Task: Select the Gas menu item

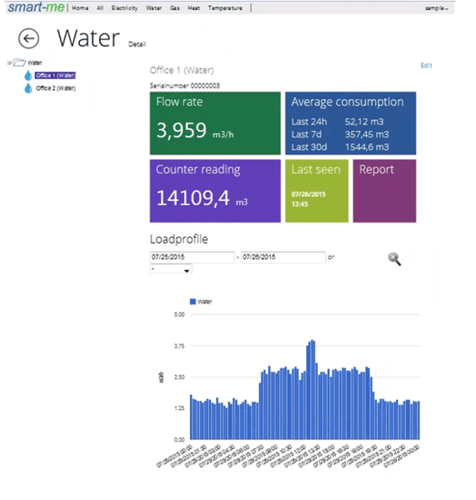Action: (175, 8)
